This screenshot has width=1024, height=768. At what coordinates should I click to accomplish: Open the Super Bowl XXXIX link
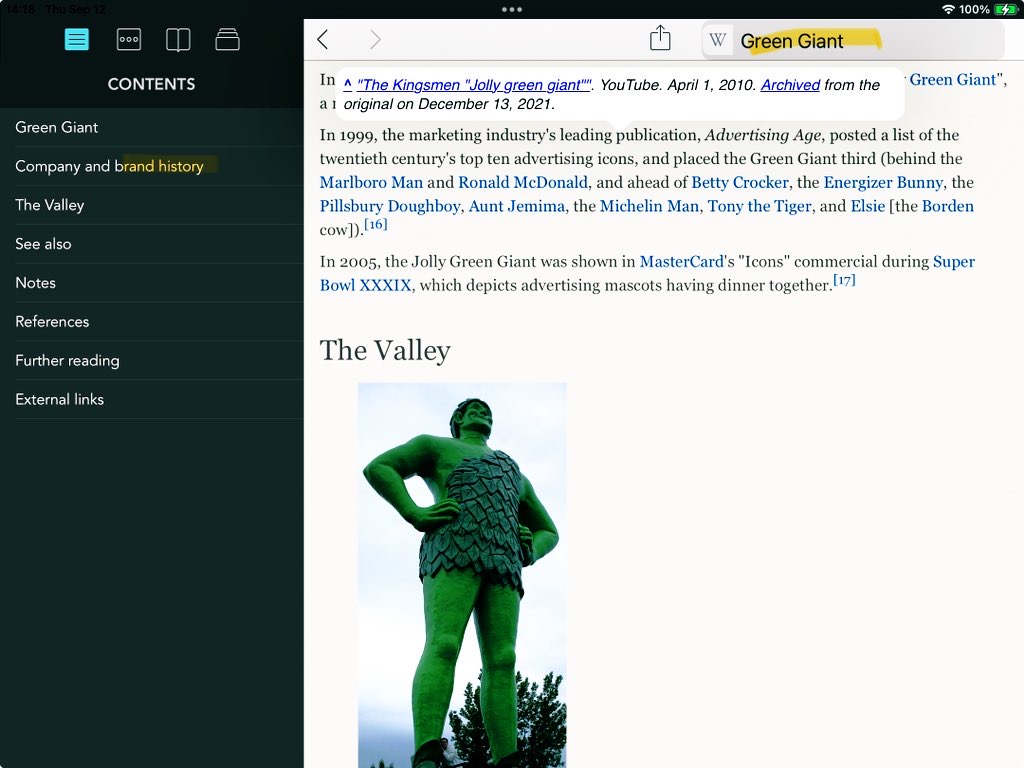click(x=365, y=285)
